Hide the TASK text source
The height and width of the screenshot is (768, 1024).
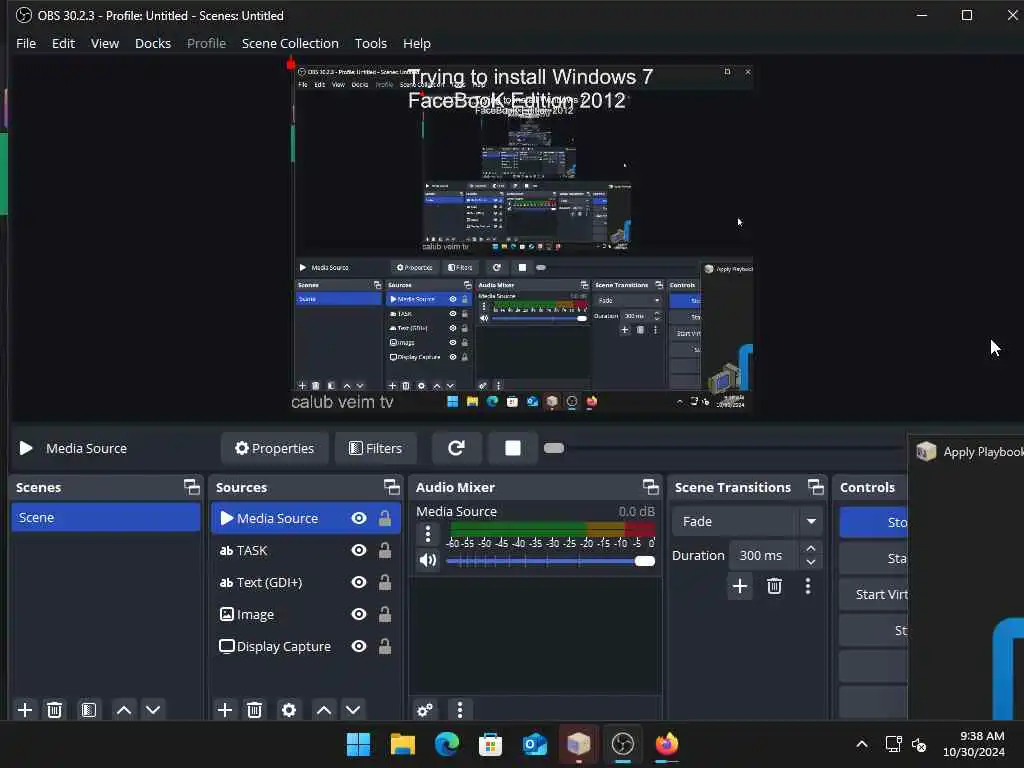pyautogui.click(x=359, y=550)
